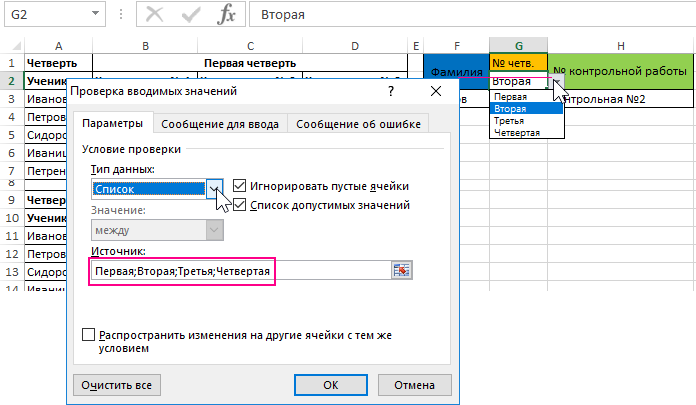Click cell G2 containing Вторая

pos(518,81)
